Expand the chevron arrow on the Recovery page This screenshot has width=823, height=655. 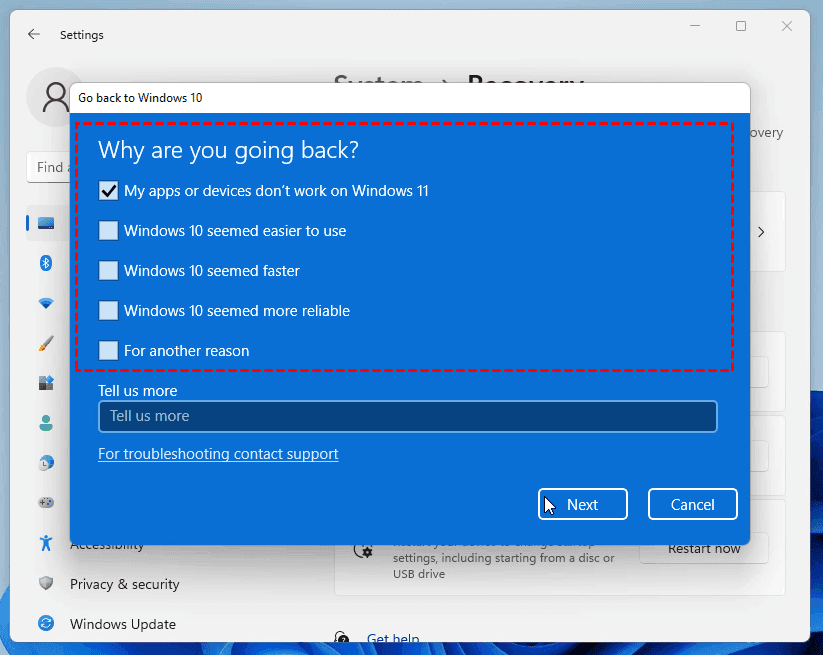coord(761,231)
